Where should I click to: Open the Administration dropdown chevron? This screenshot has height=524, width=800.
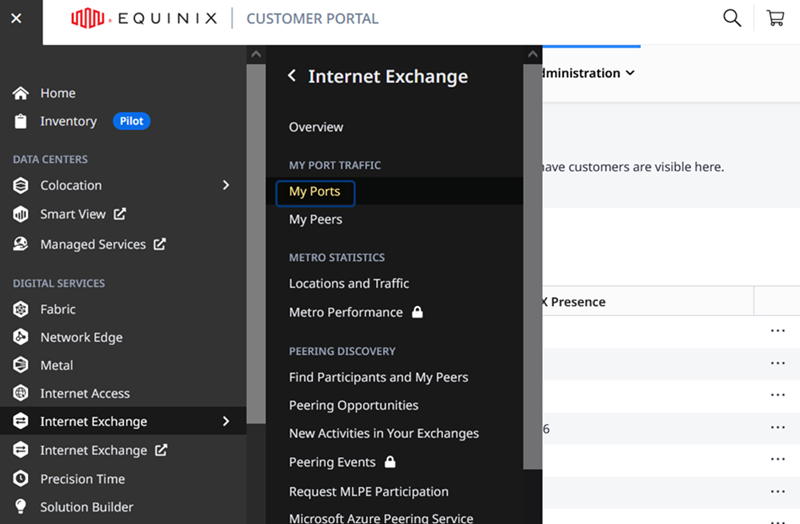coord(630,73)
